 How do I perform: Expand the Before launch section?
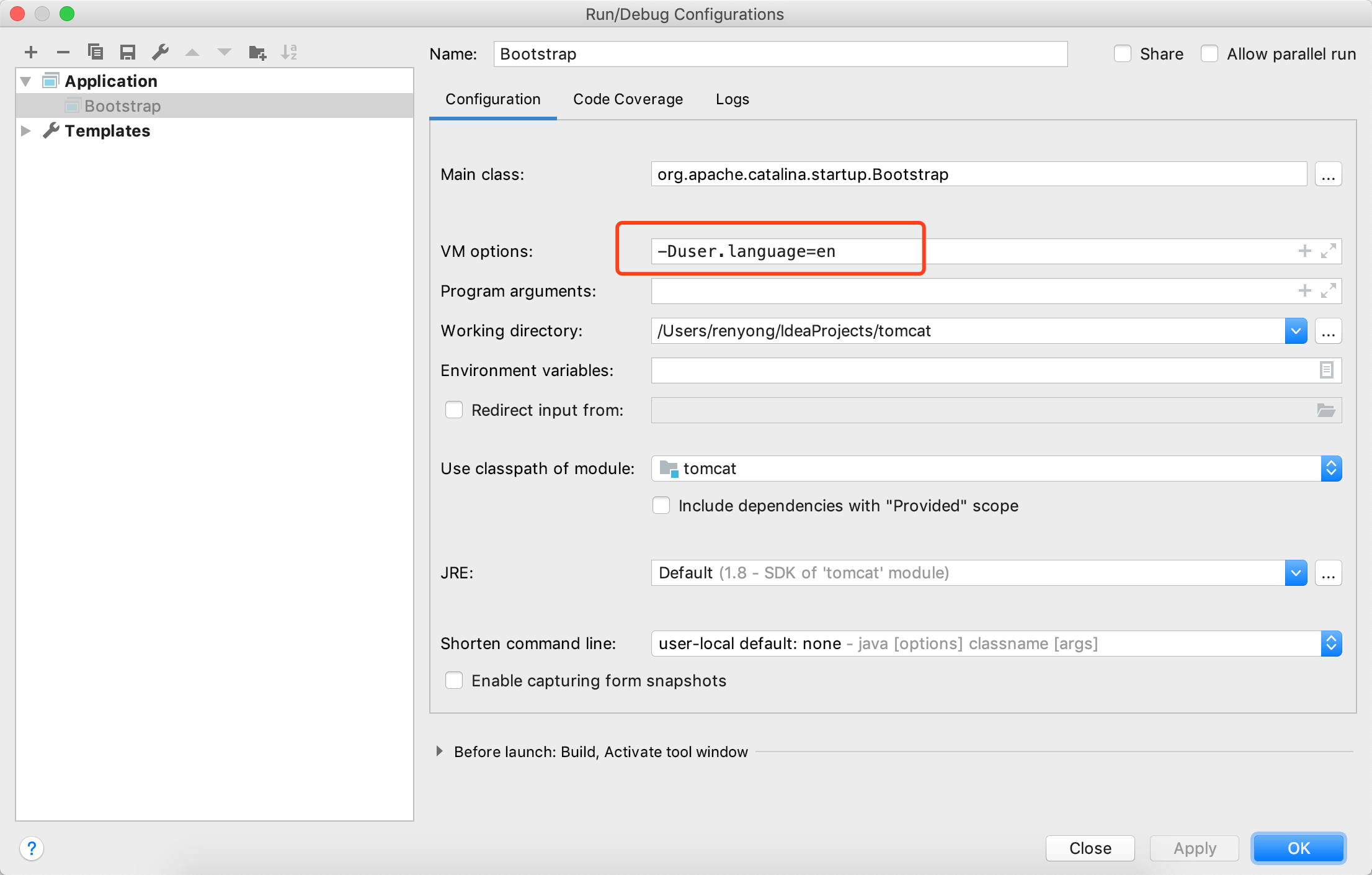coord(440,752)
